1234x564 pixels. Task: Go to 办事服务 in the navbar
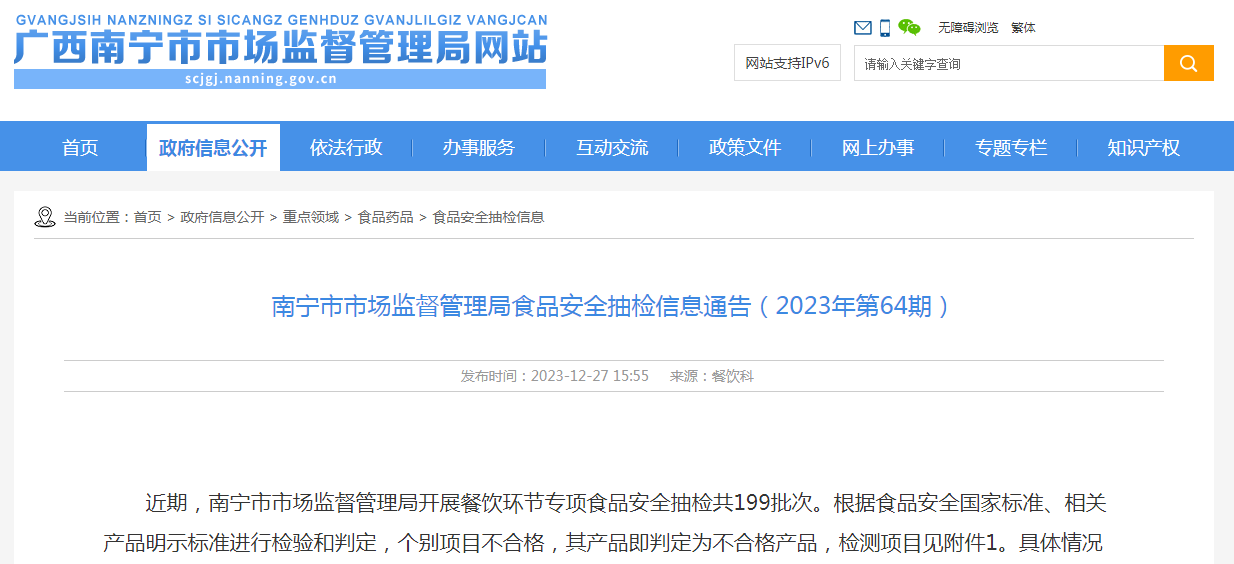(479, 148)
